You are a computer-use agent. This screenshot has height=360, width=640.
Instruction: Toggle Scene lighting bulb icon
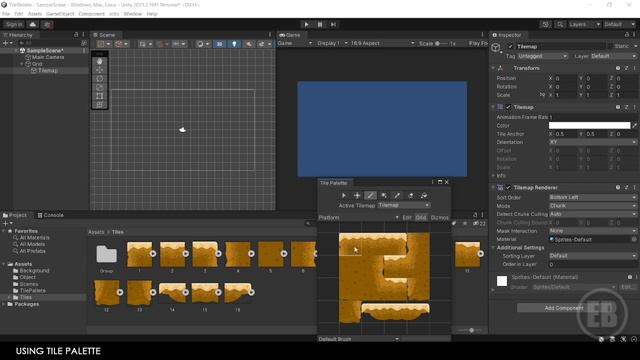(x=234, y=44)
